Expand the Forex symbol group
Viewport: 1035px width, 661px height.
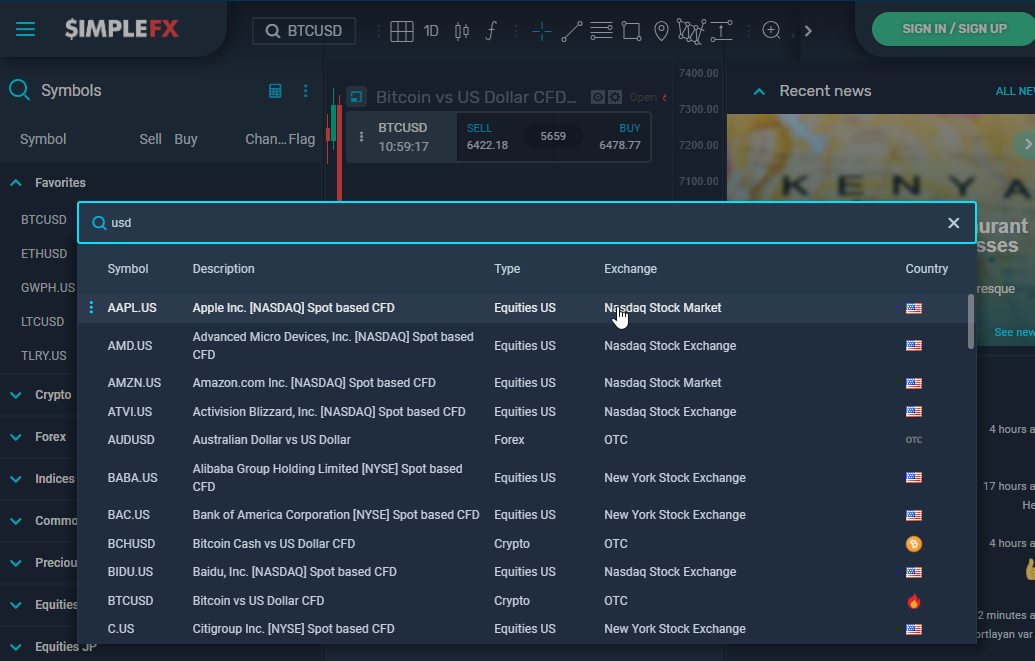(16, 437)
